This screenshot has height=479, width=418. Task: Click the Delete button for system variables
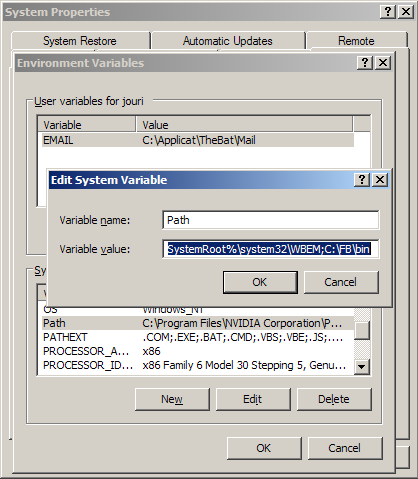(334, 399)
